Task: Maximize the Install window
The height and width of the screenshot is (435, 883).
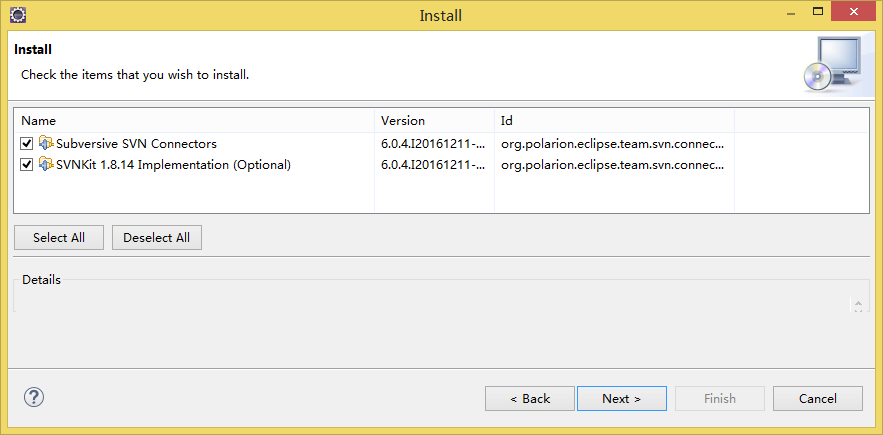Action: coord(817,11)
